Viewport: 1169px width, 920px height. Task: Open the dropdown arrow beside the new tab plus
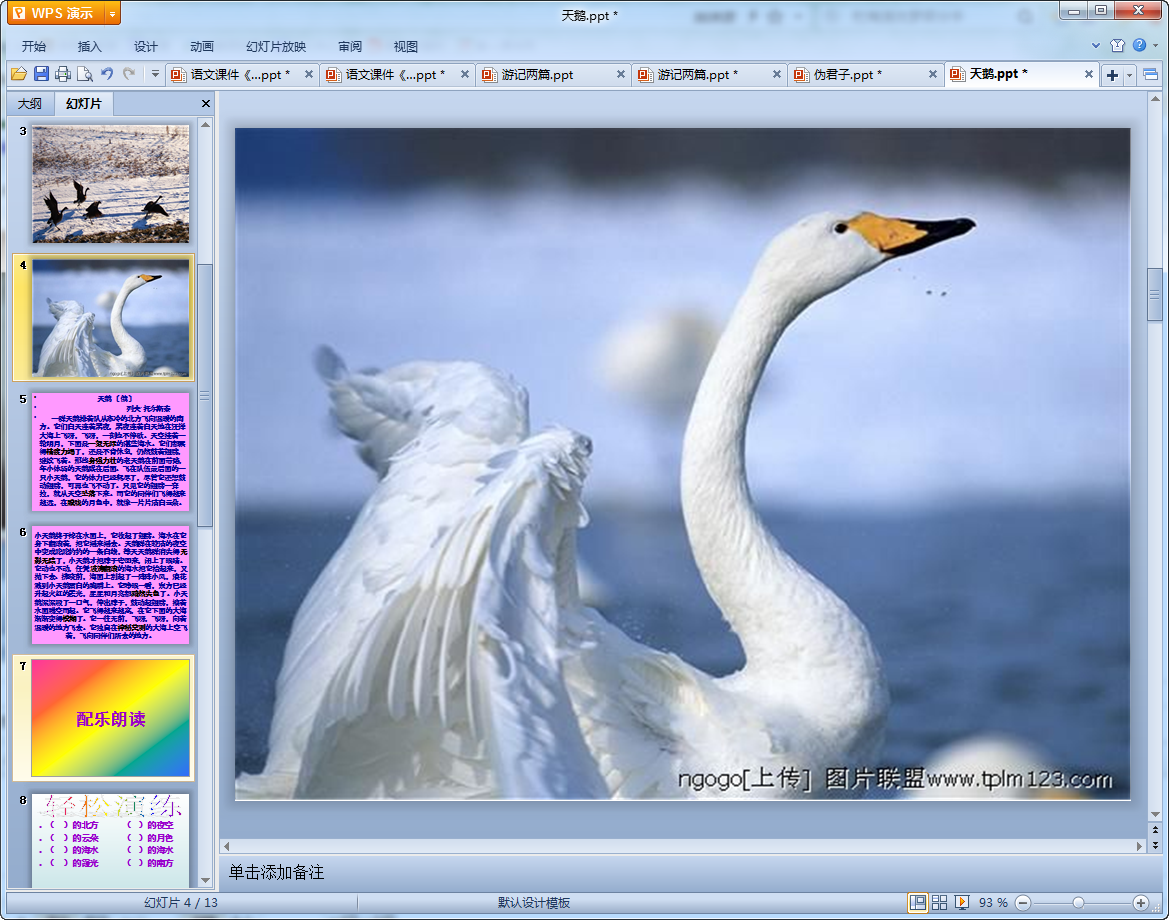click(x=1130, y=75)
